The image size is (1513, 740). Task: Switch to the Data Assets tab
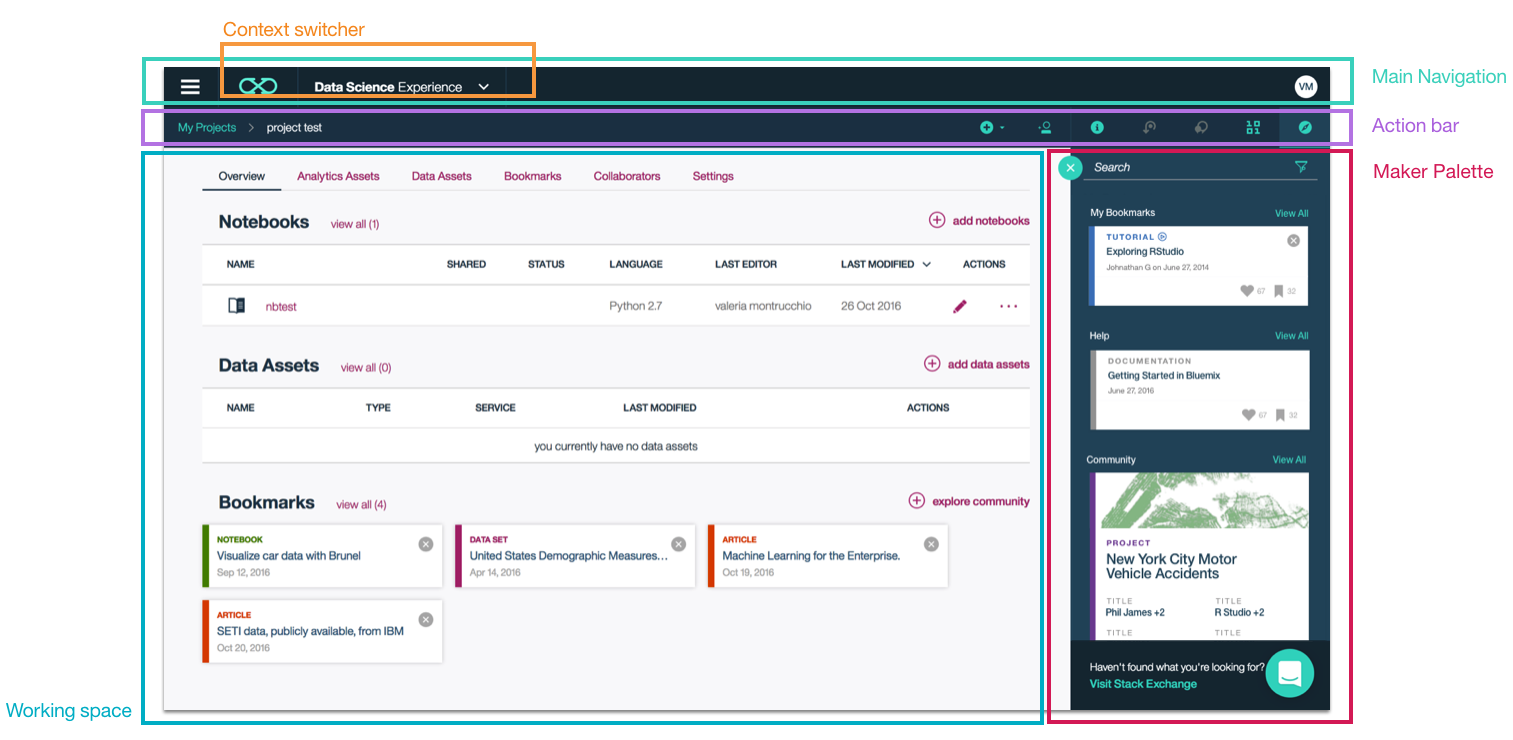click(x=442, y=176)
